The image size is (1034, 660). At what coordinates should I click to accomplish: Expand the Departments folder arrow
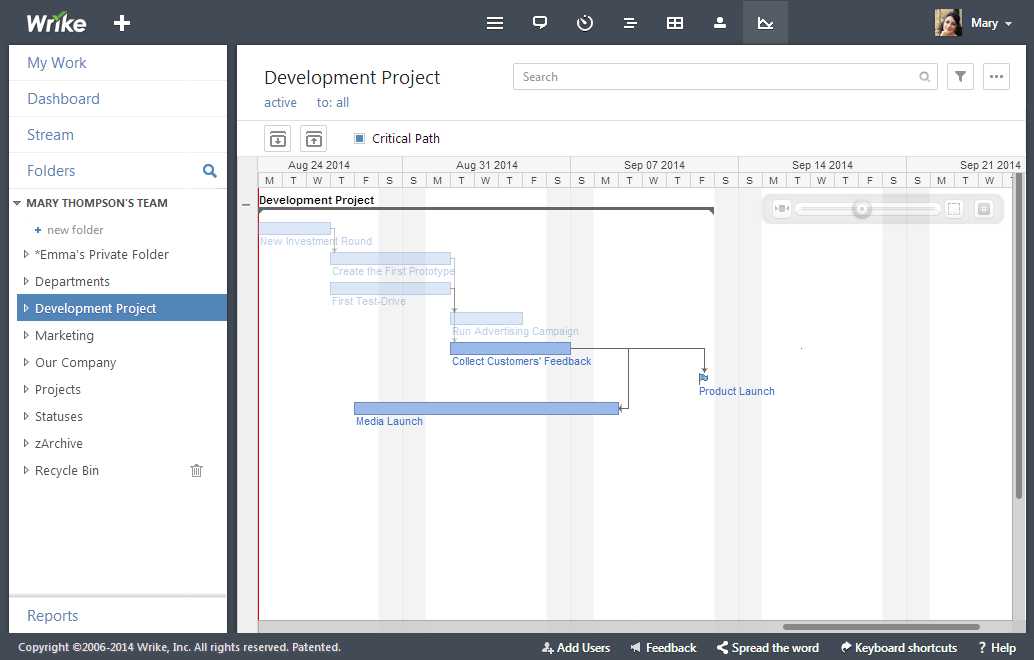26,281
